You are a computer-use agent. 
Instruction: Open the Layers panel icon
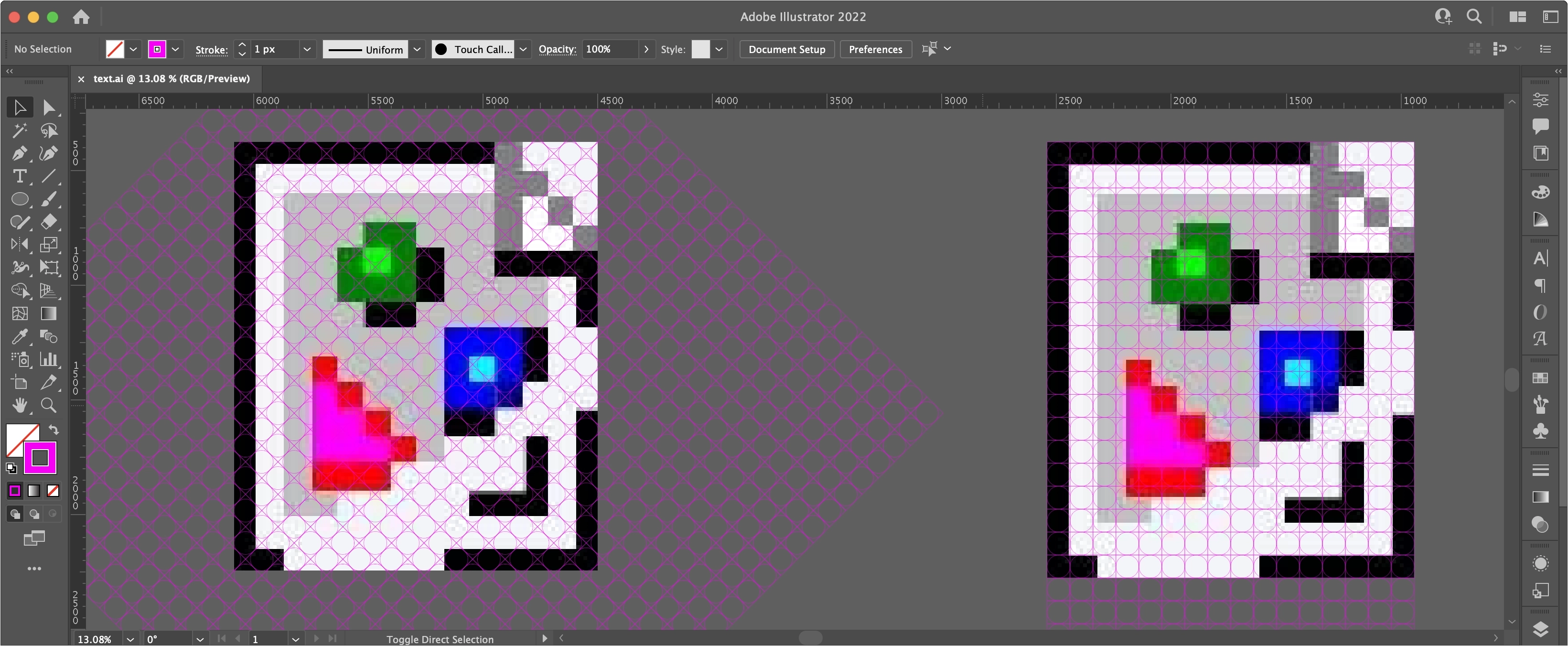click(x=1541, y=629)
